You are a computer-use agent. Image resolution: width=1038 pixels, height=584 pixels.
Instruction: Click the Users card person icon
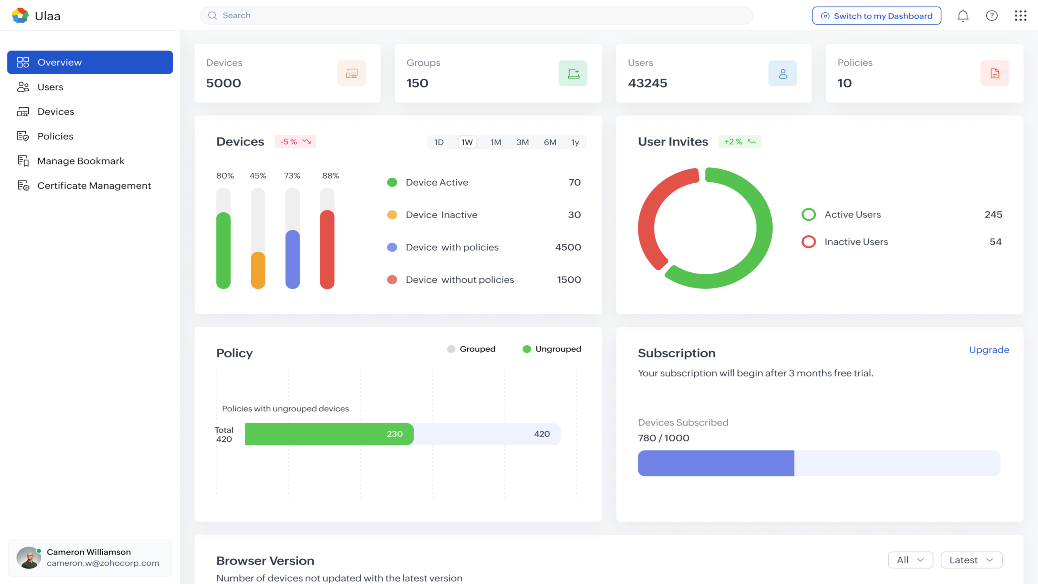(x=782, y=73)
